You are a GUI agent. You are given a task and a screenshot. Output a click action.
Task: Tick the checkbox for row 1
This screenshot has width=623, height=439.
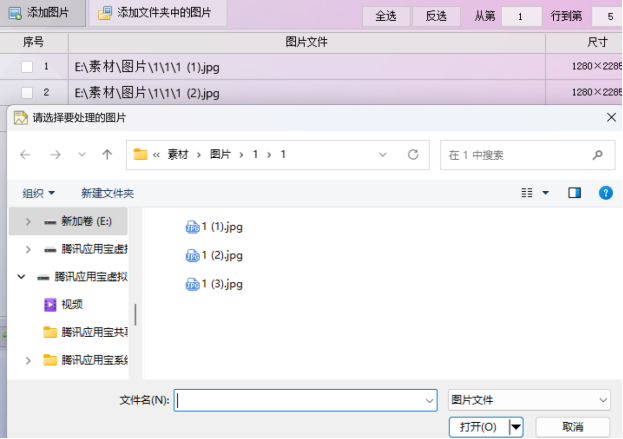click(27, 67)
